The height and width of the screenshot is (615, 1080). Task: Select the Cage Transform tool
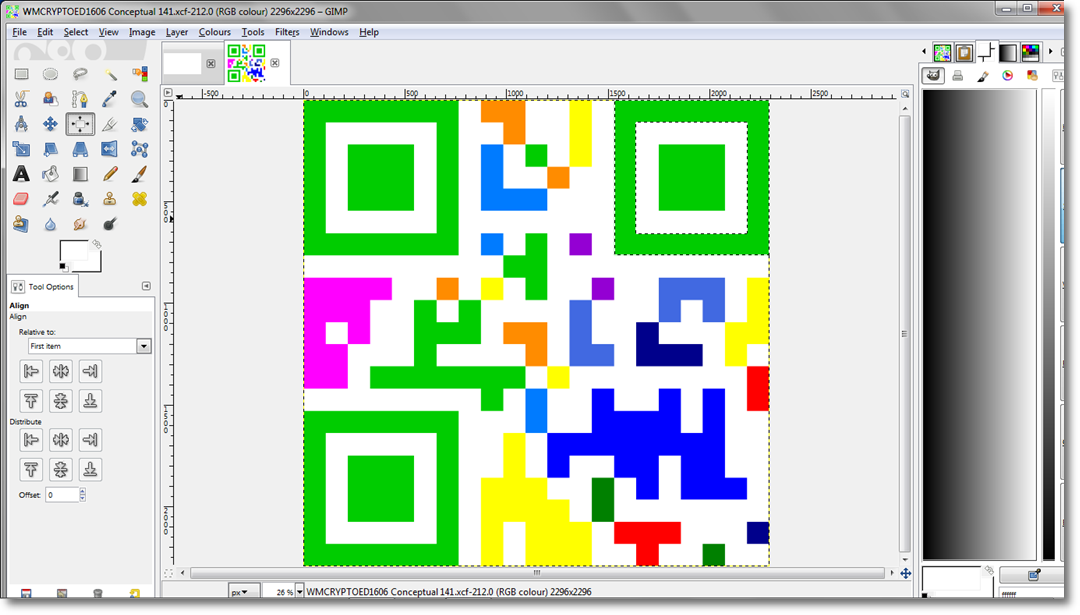pos(139,149)
